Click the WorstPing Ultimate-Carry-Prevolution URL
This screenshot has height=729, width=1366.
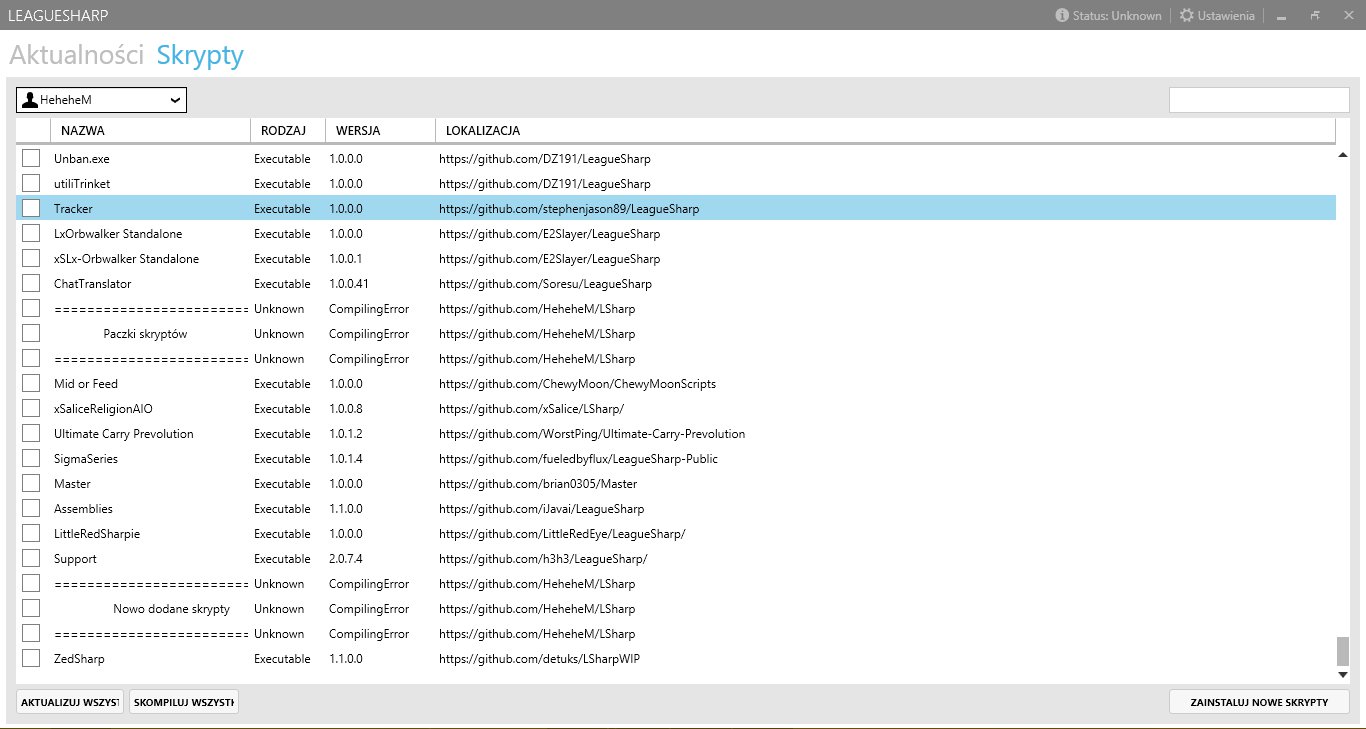click(x=592, y=434)
